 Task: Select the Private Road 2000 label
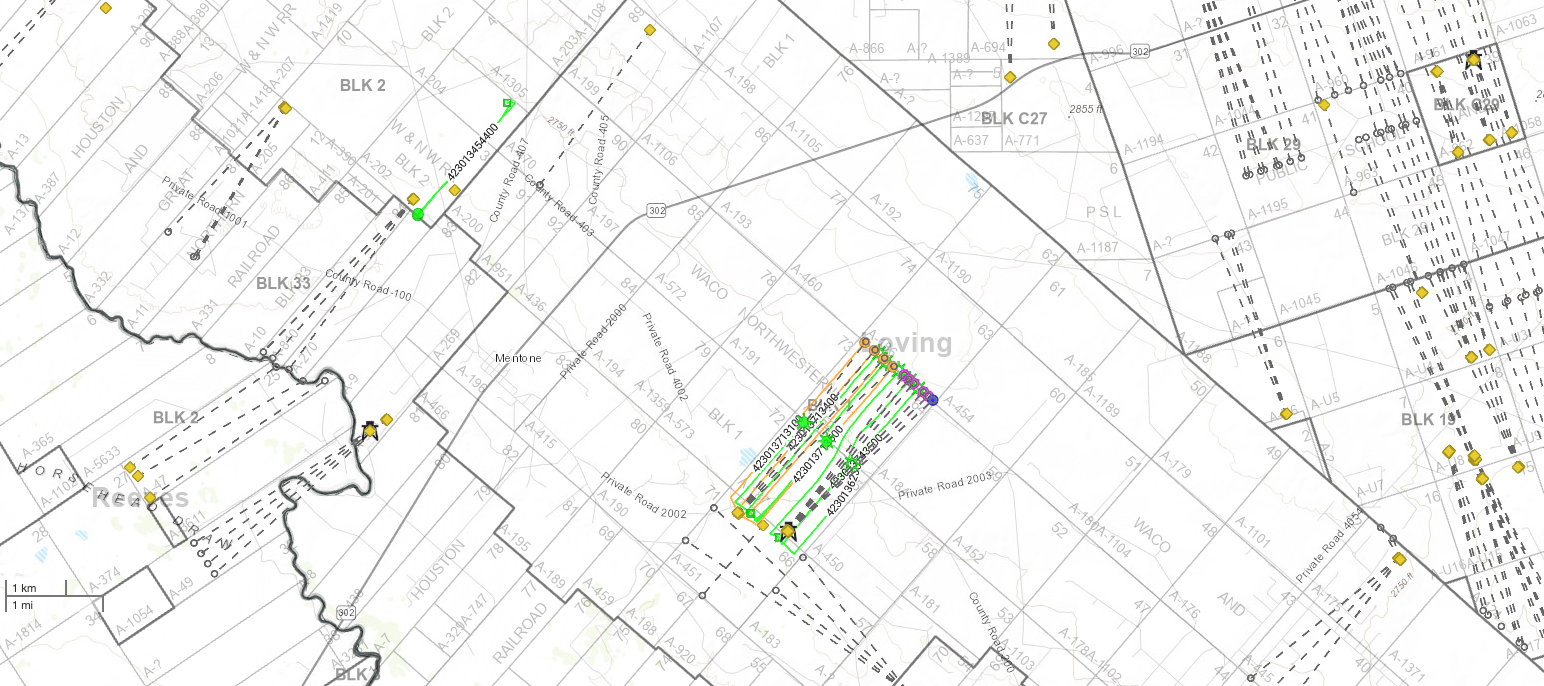(592, 343)
